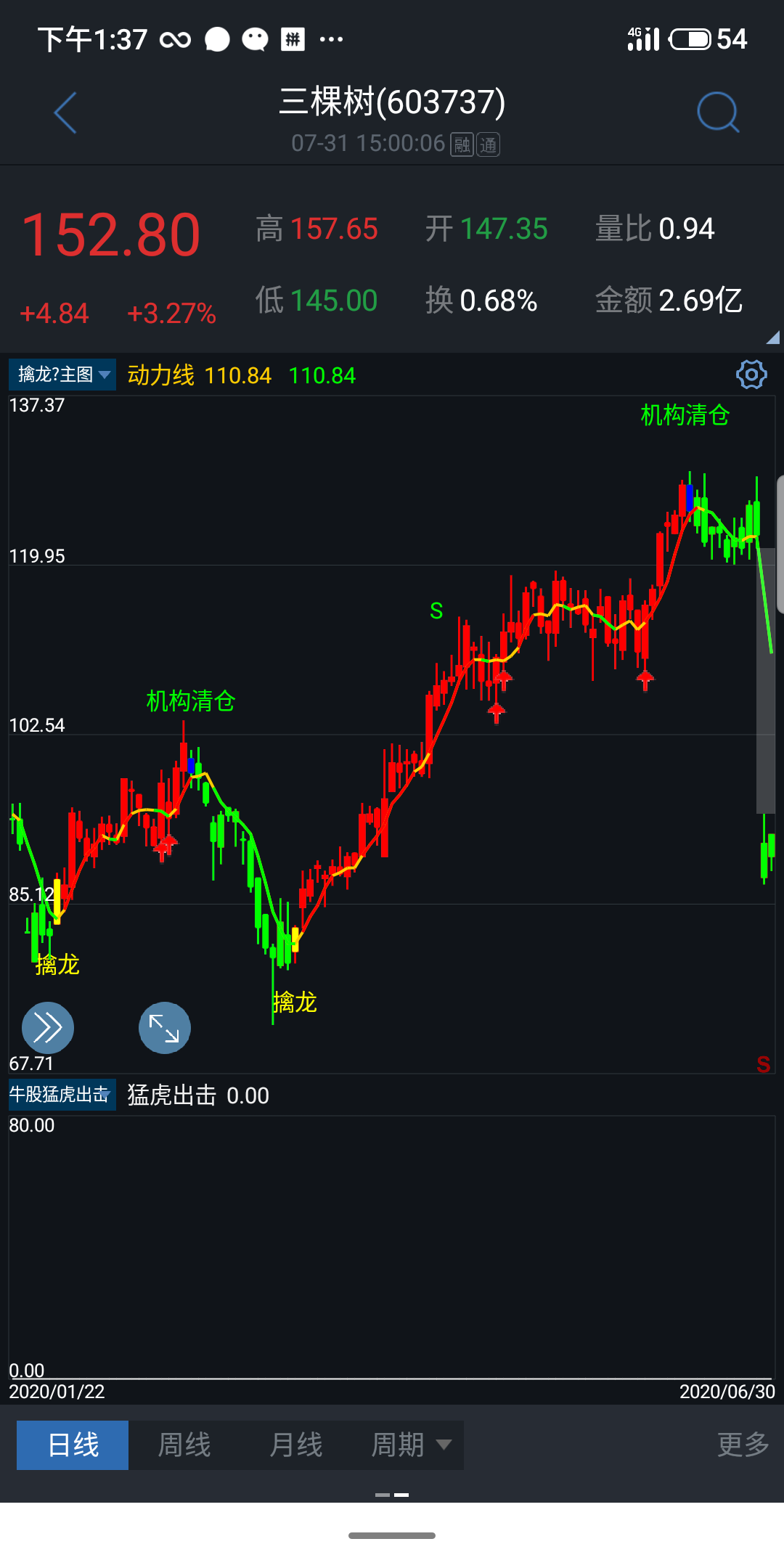Switch to 月线 monthly tab
Viewport: 784px width, 1568px height.
point(295,1445)
